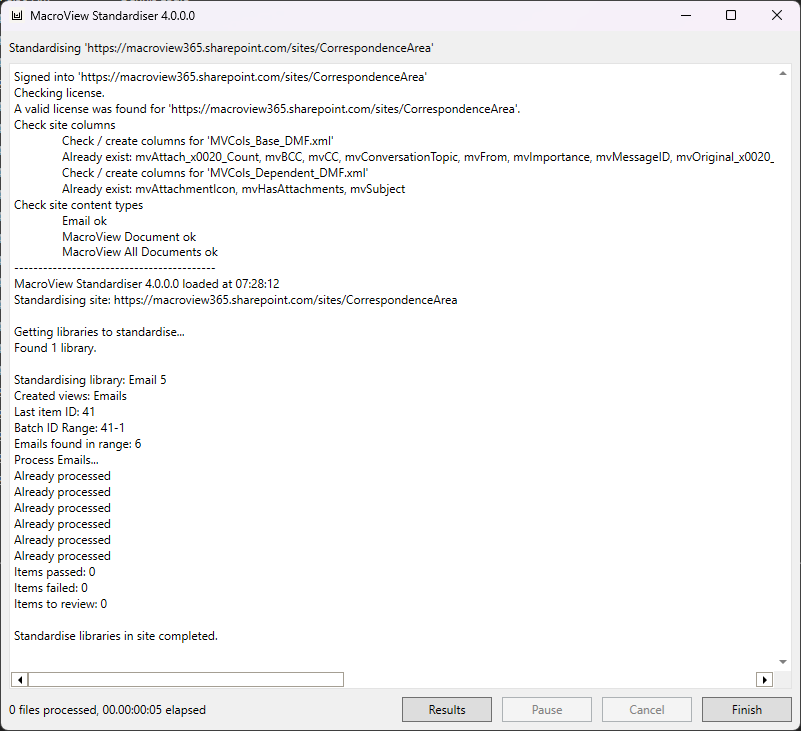Image resolution: width=801 pixels, height=731 pixels.
Task: Click the 'Items passed: 0' line
Action: [x=55, y=572]
